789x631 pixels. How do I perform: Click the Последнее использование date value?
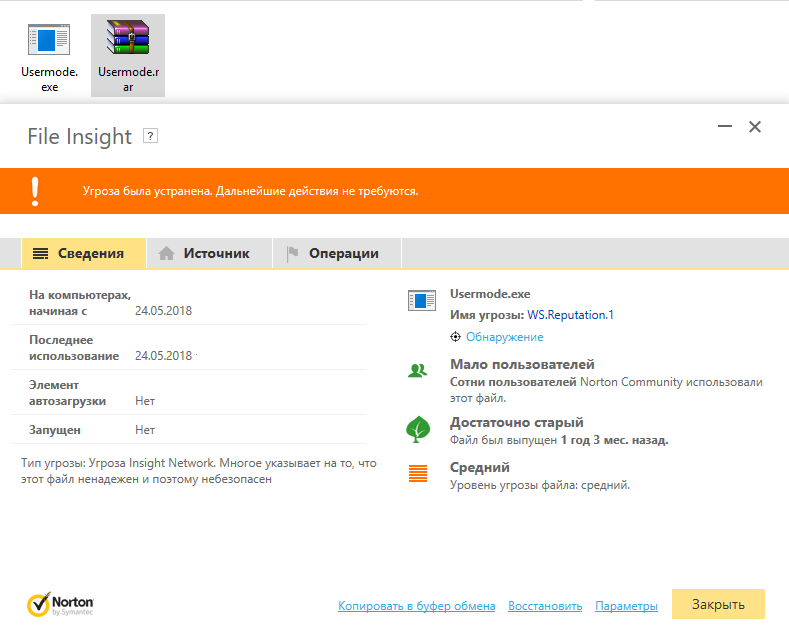[164, 356]
